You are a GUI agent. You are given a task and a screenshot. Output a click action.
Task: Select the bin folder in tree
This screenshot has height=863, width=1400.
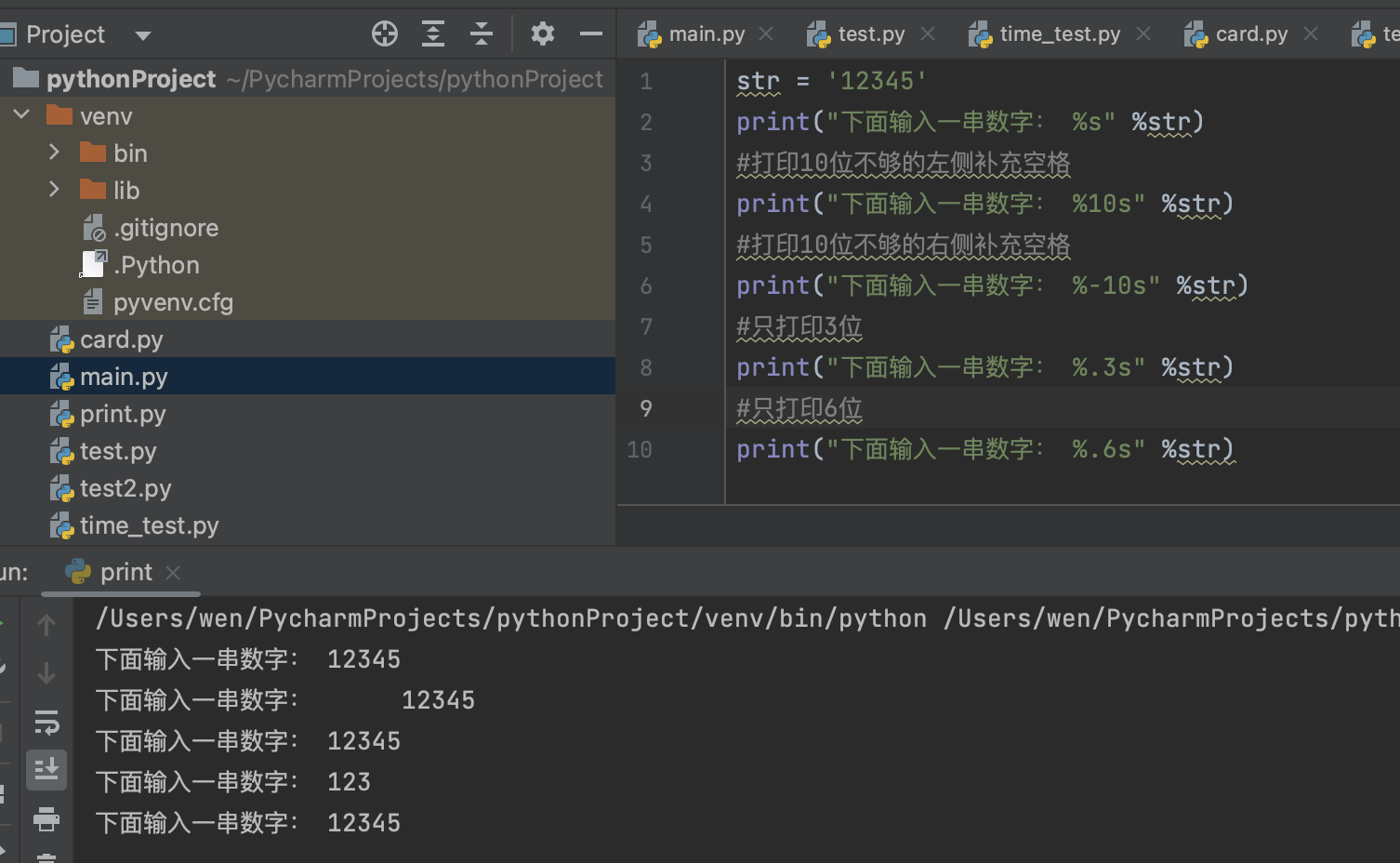pyautogui.click(x=308, y=153)
